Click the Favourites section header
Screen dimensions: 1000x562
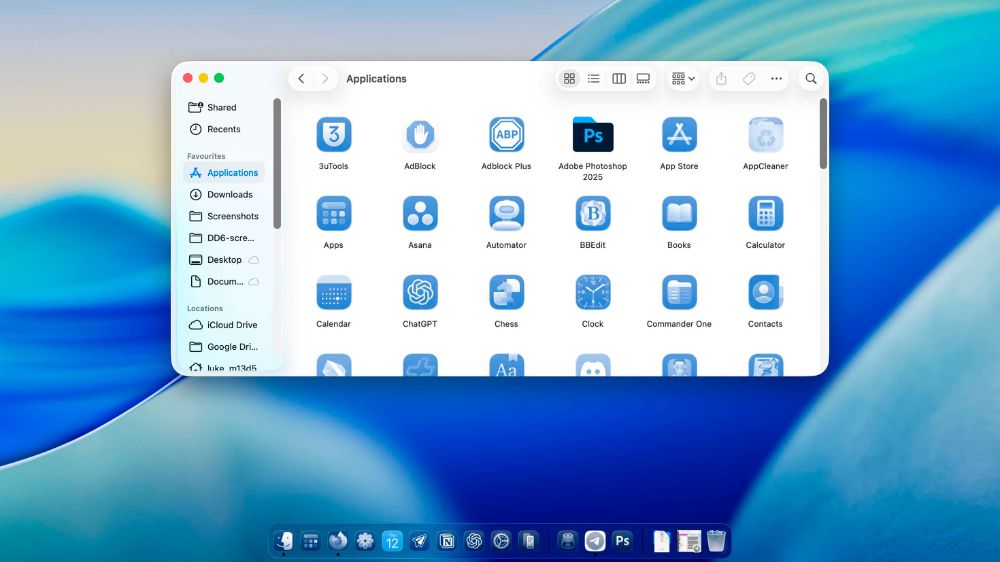coord(206,156)
